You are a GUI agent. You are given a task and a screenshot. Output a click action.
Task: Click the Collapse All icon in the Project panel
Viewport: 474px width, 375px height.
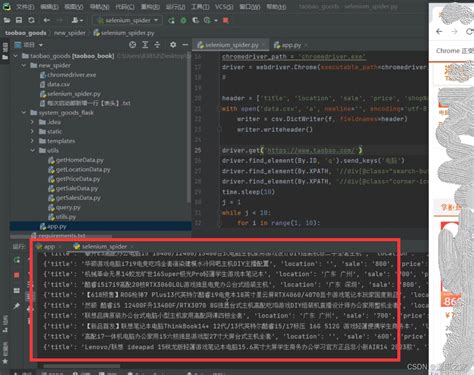(157, 45)
